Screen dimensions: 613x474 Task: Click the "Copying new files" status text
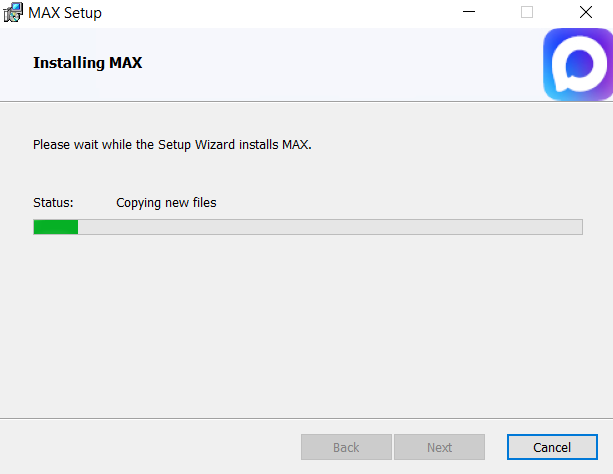[x=166, y=203]
